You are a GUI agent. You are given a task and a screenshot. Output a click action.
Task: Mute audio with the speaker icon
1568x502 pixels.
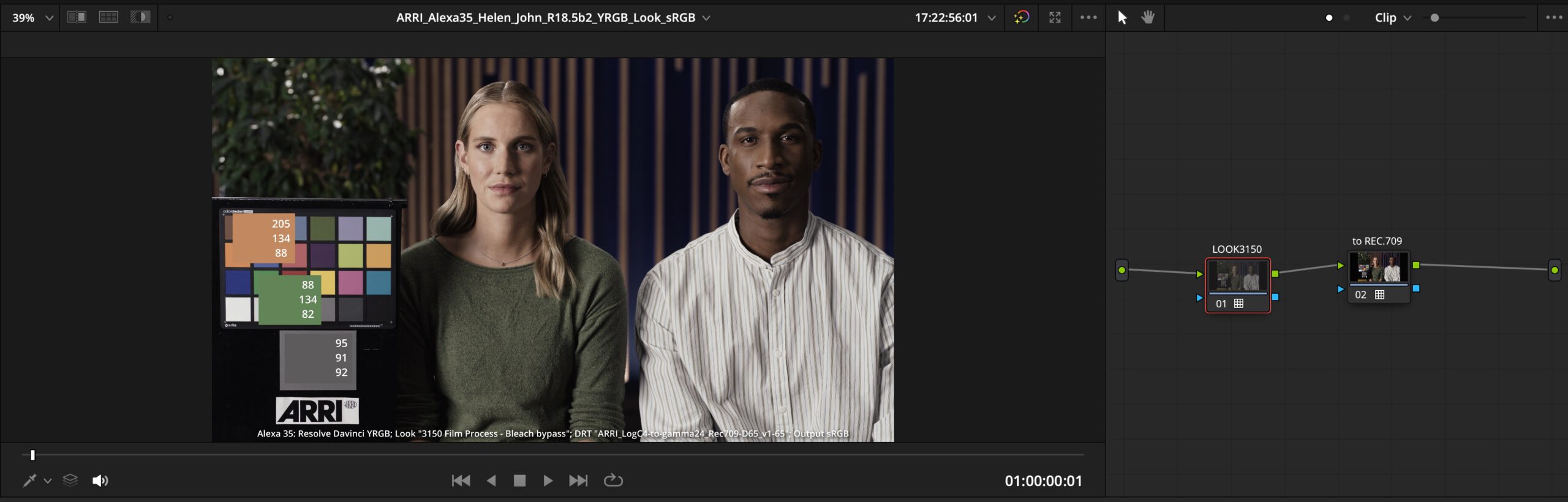coord(100,481)
